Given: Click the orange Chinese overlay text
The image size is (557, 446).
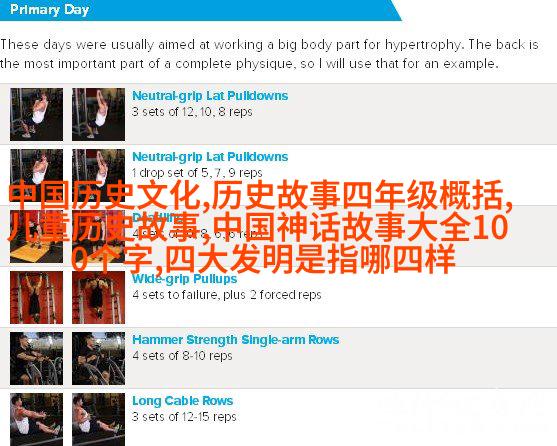Looking at the screenshot, I should coord(260,227).
